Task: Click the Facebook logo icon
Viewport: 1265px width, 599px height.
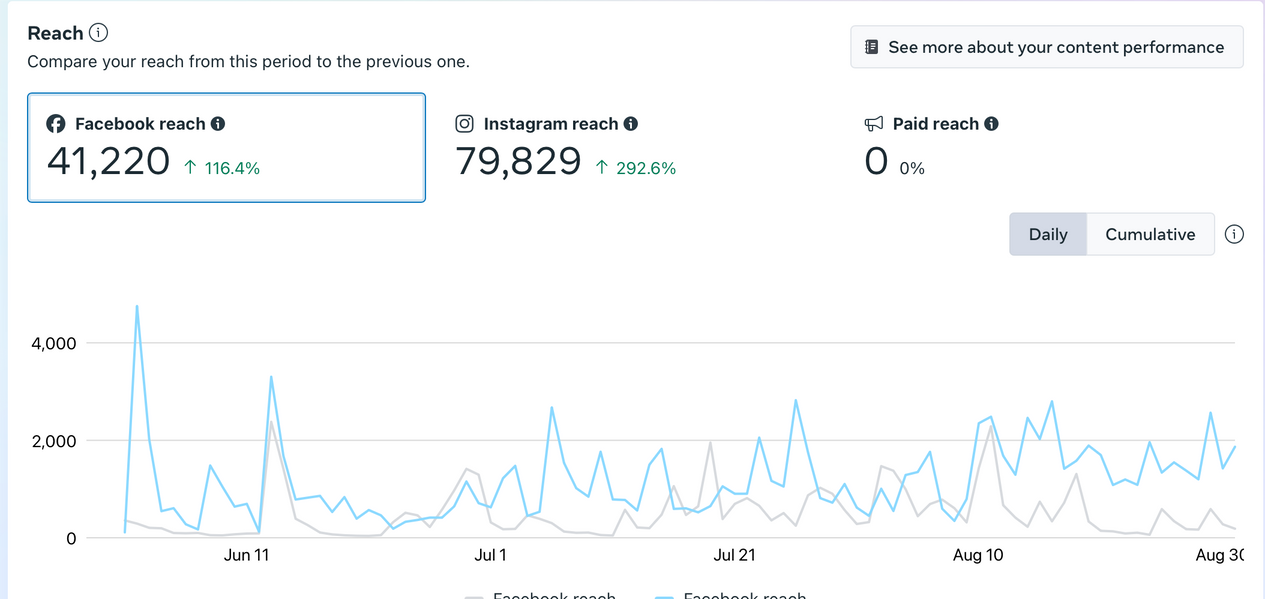Action: coord(56,124)
